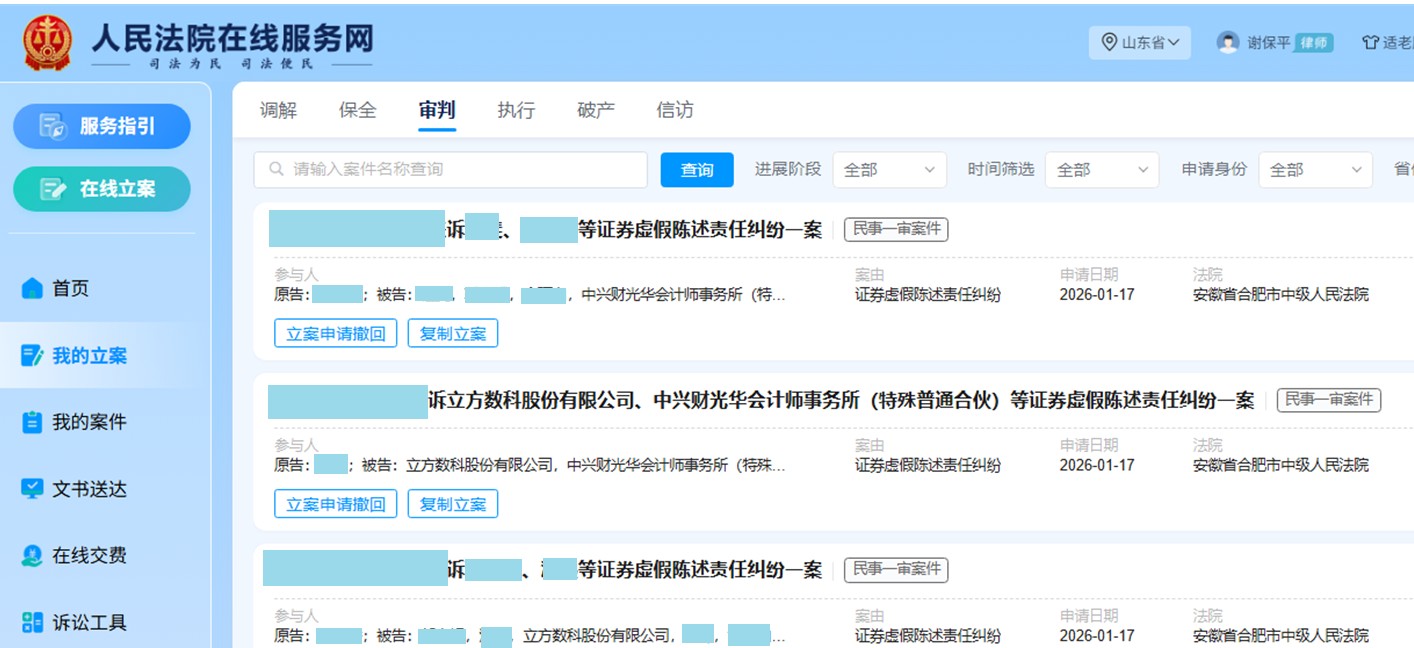This screenshot has width=1414, height=648.
Task: Click clipboard icon beside 我的案件
Action: click(32, 422)
